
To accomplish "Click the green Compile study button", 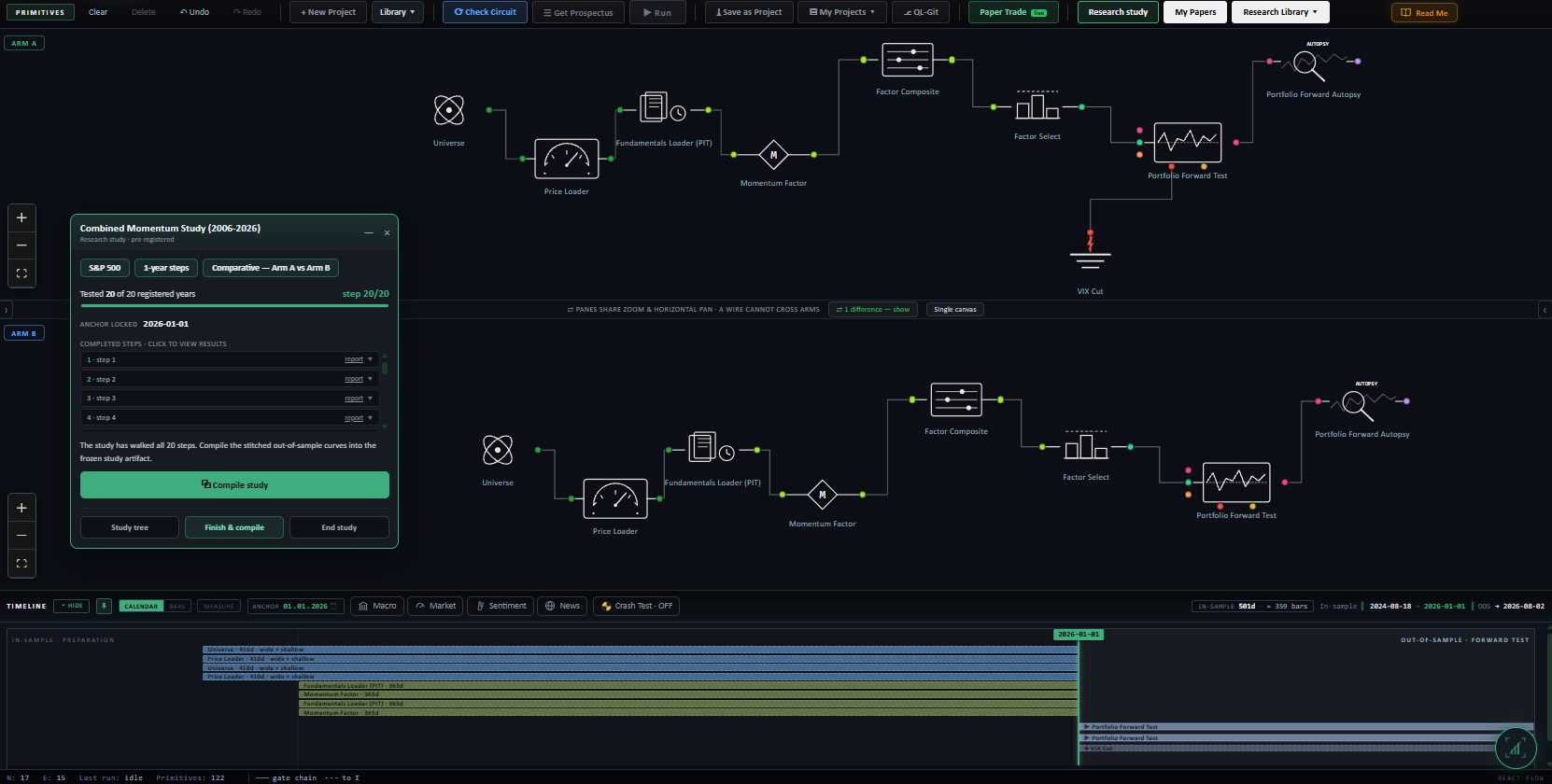I will (234, 485).
